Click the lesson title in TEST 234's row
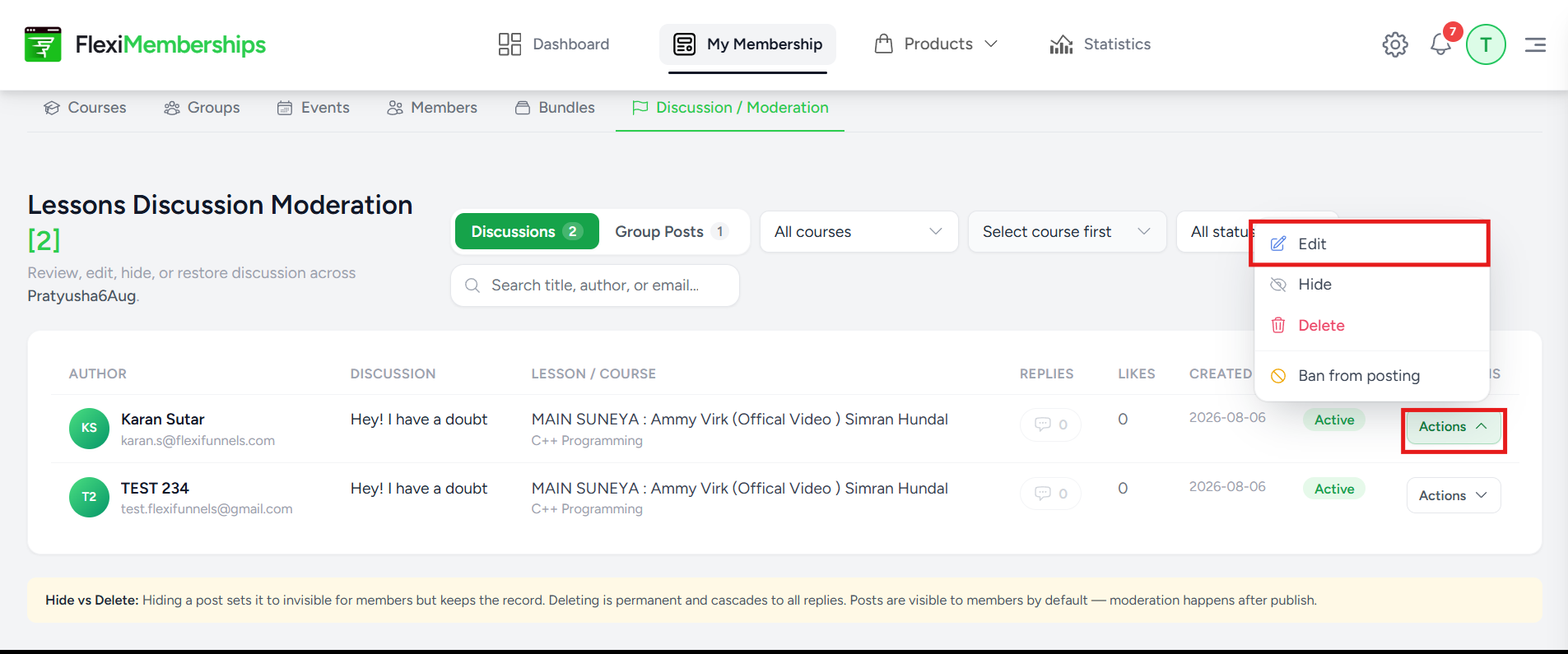Image resolution: width=1568 pixels, height=654 pixels. (x=740, y=489)
